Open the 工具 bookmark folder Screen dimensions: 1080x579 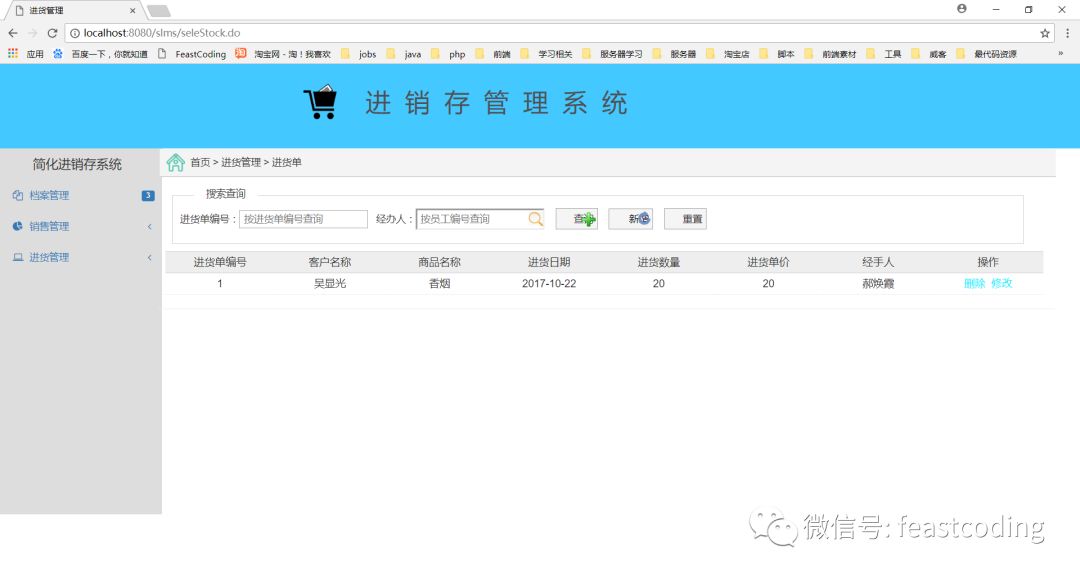884,54
